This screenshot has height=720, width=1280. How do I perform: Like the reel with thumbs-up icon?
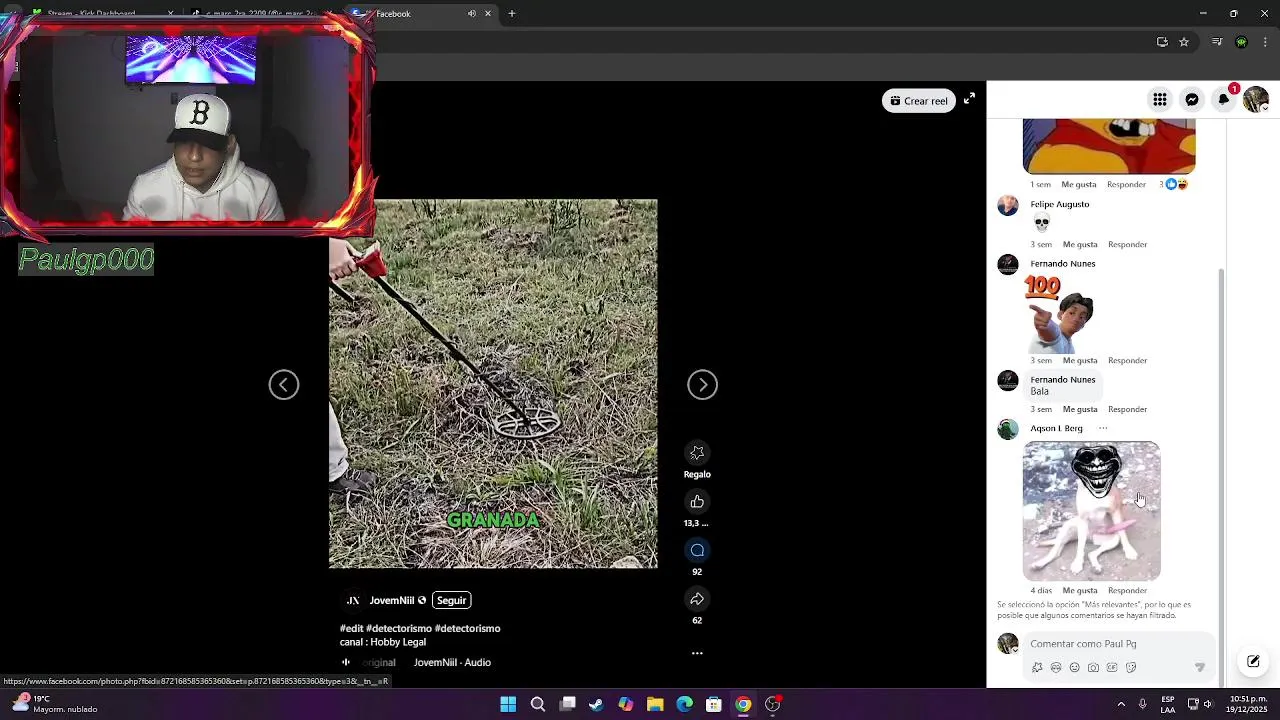(x=697, y=502)
